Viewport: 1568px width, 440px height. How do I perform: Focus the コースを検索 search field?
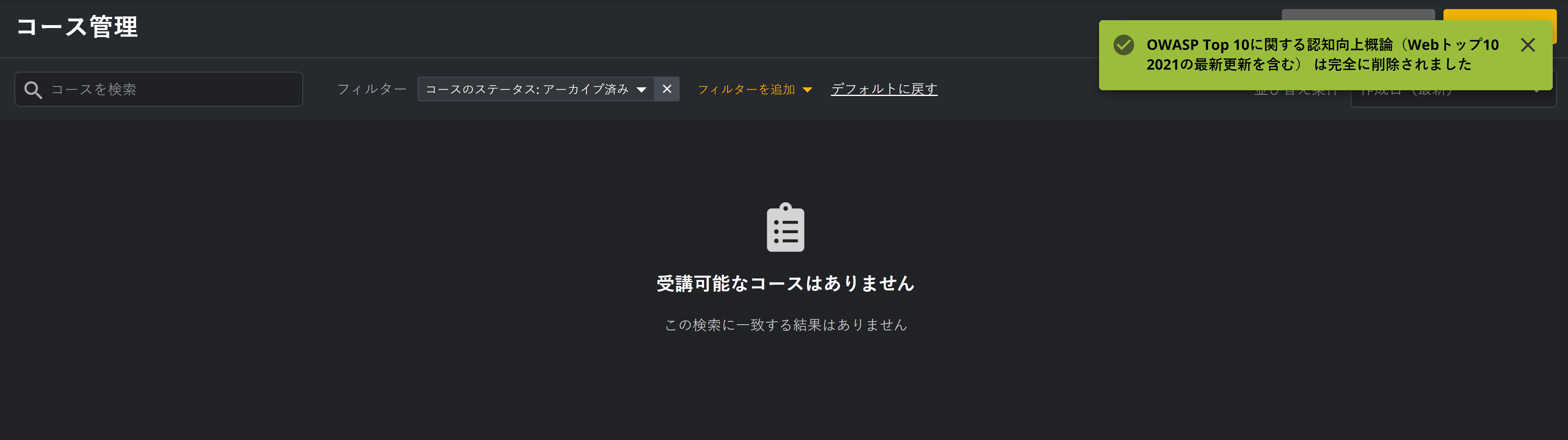pyautogui.click(x=159, y=89)
